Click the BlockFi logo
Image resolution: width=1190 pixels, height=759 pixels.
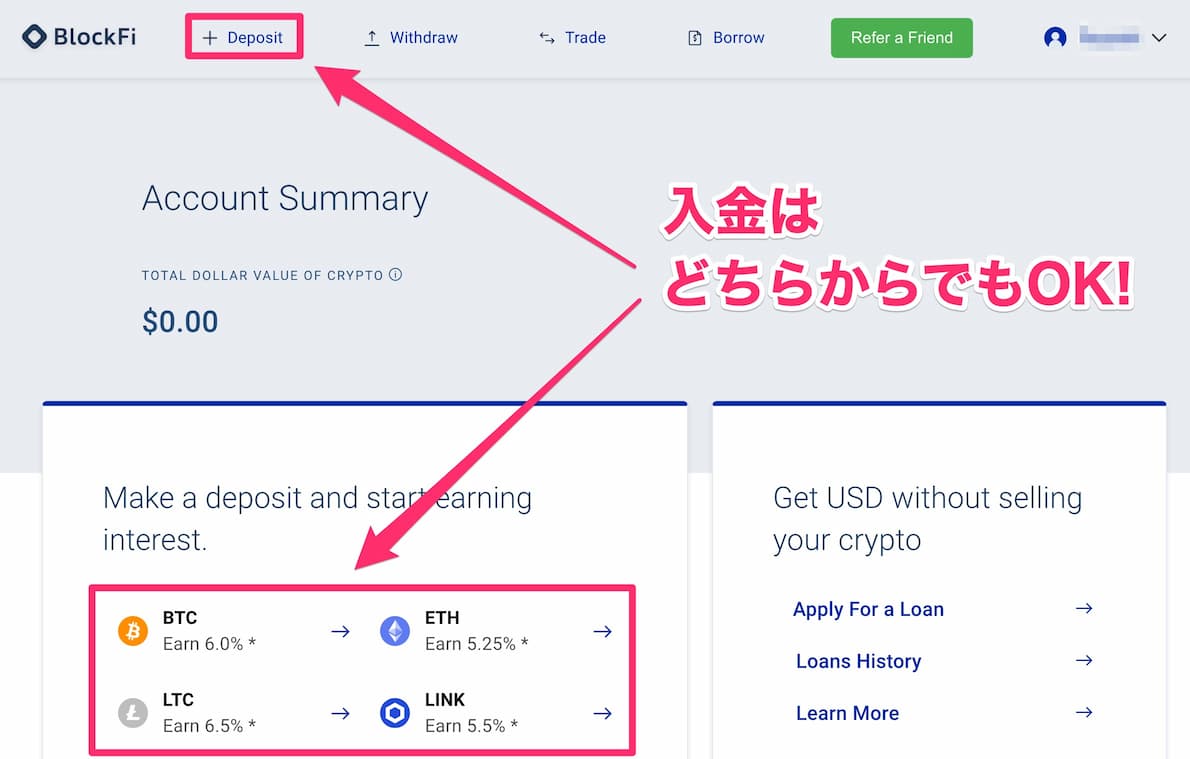[79, 36]
